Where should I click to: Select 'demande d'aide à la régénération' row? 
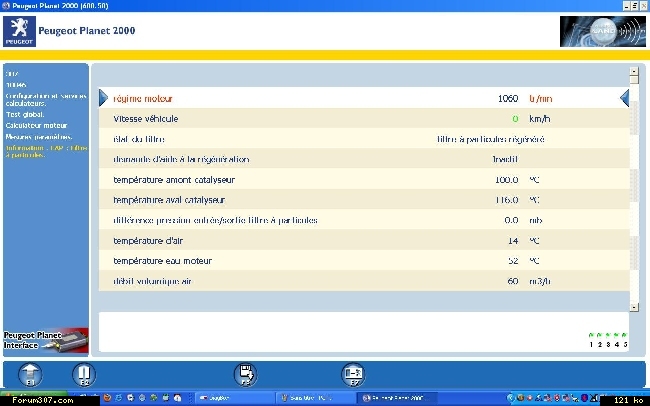point(364,159)
